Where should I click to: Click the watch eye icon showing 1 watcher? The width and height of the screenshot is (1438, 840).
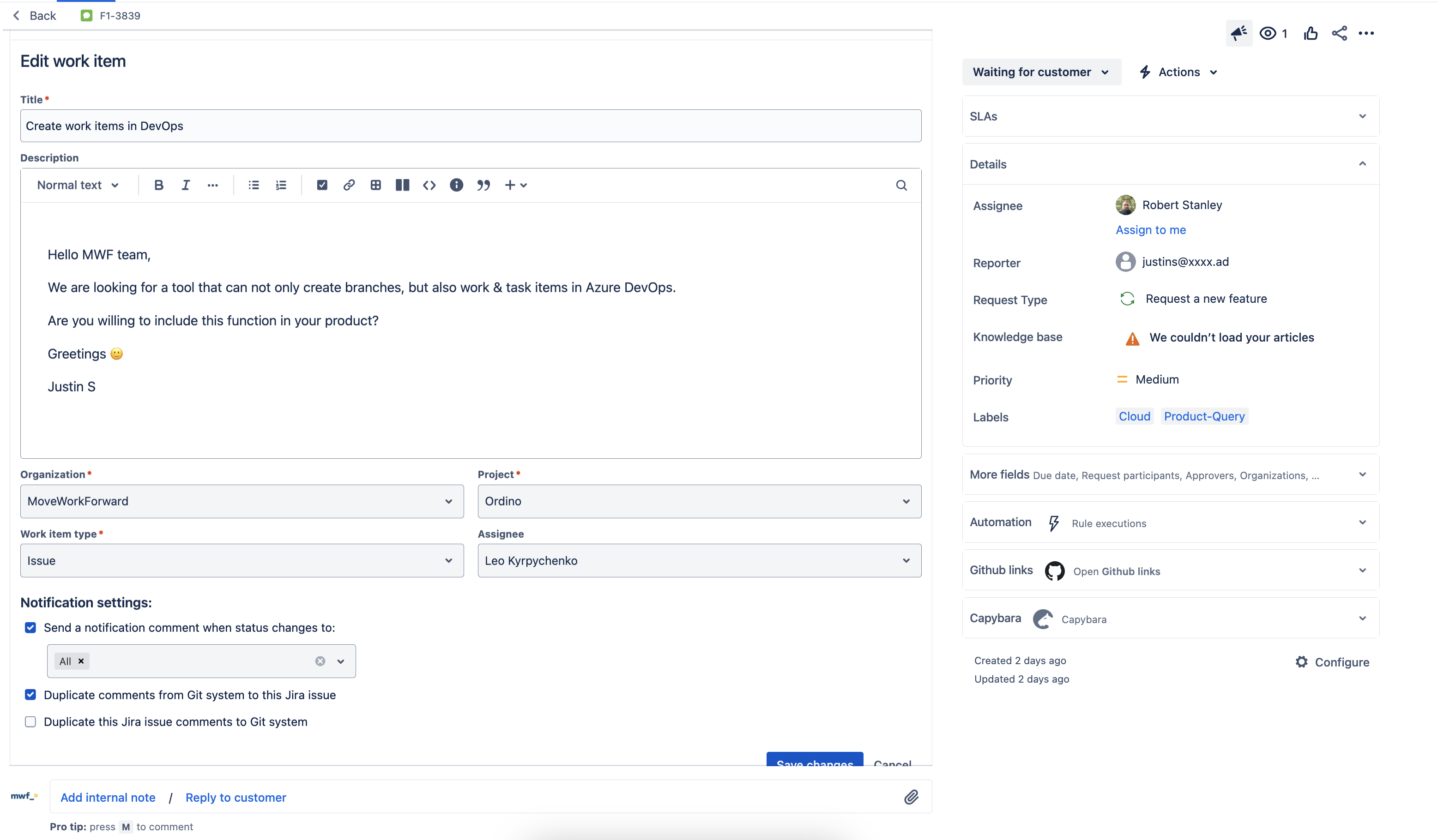pyautogui.click(x=1269, y=33)
